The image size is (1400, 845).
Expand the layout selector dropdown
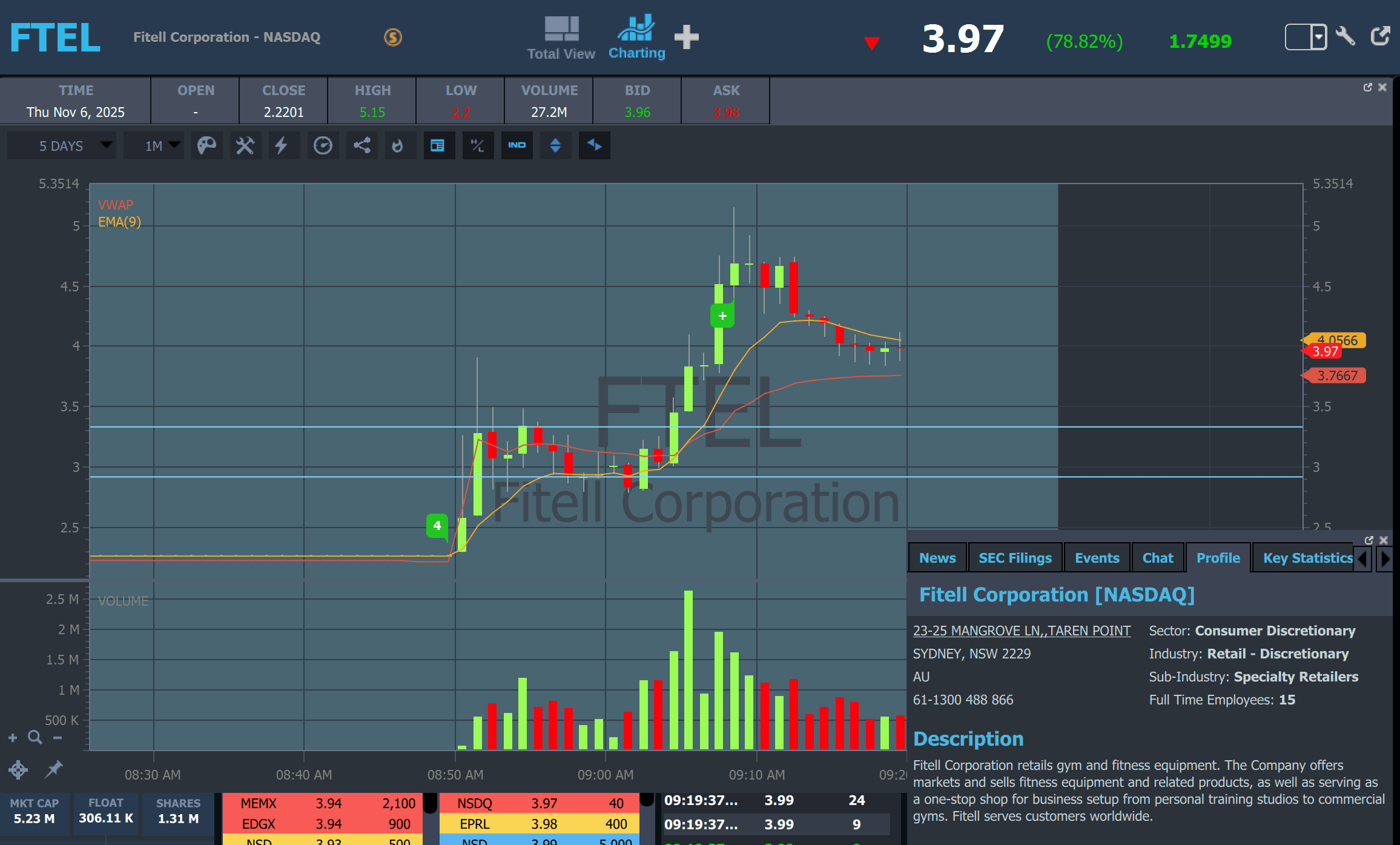tap(1318, 37)
